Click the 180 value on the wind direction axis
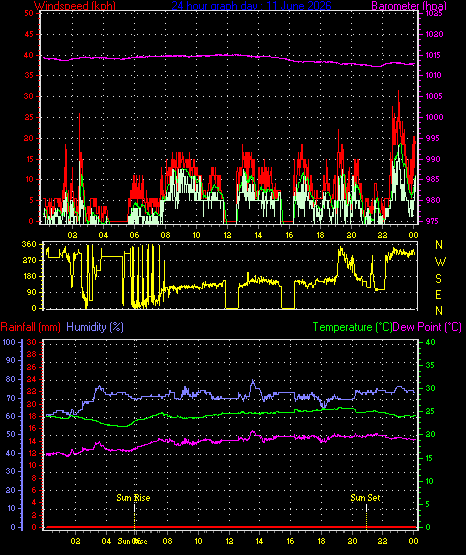The height and width of the screenshot is (555, 466). tap(29, 276)
